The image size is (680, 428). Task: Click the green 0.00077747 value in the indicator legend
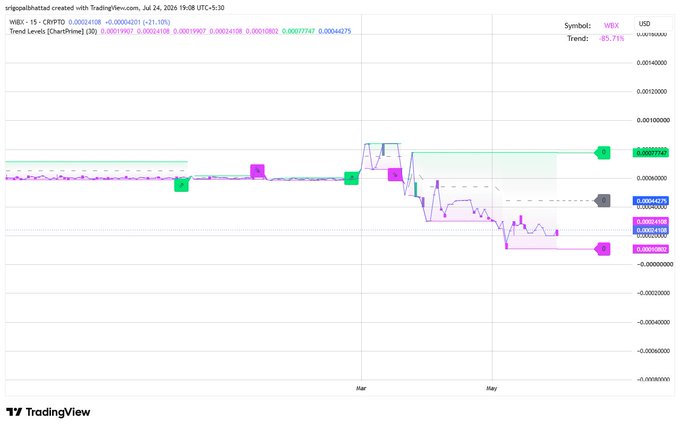(x=298, y=31)
